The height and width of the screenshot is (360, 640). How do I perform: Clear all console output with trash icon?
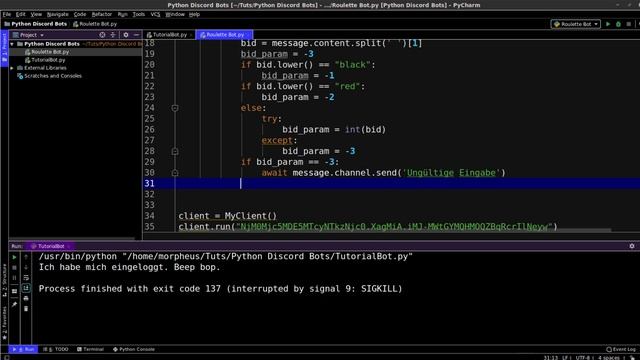click(26, 309)
